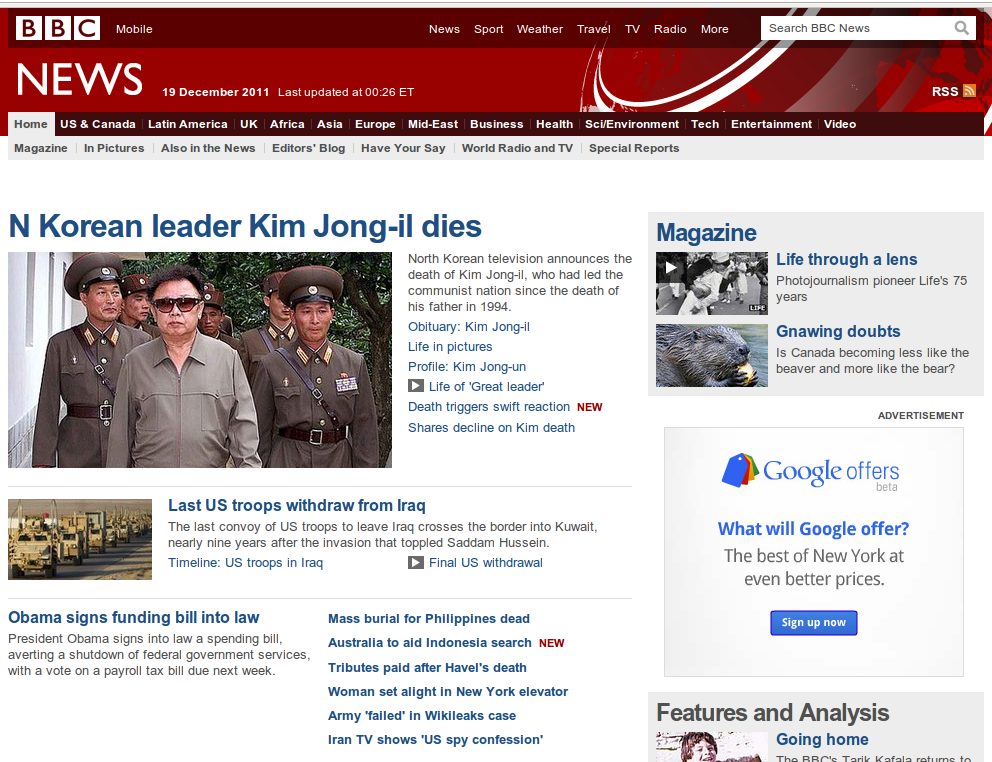Image resolution: width=992 pixels, height=762 pixels.
Task: Click the Iraq convoy thumbnail image
Action: (x=80, y=539)
